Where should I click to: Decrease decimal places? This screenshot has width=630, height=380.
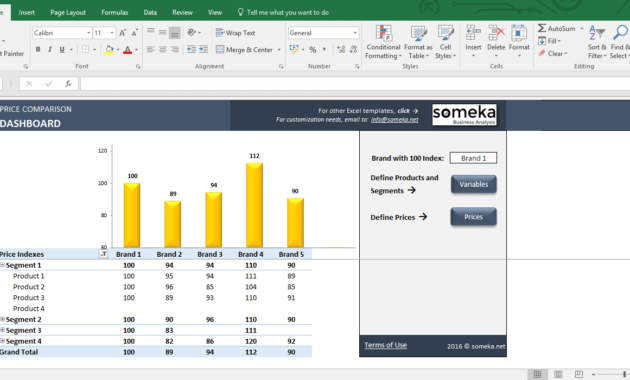tap(353, 50)
